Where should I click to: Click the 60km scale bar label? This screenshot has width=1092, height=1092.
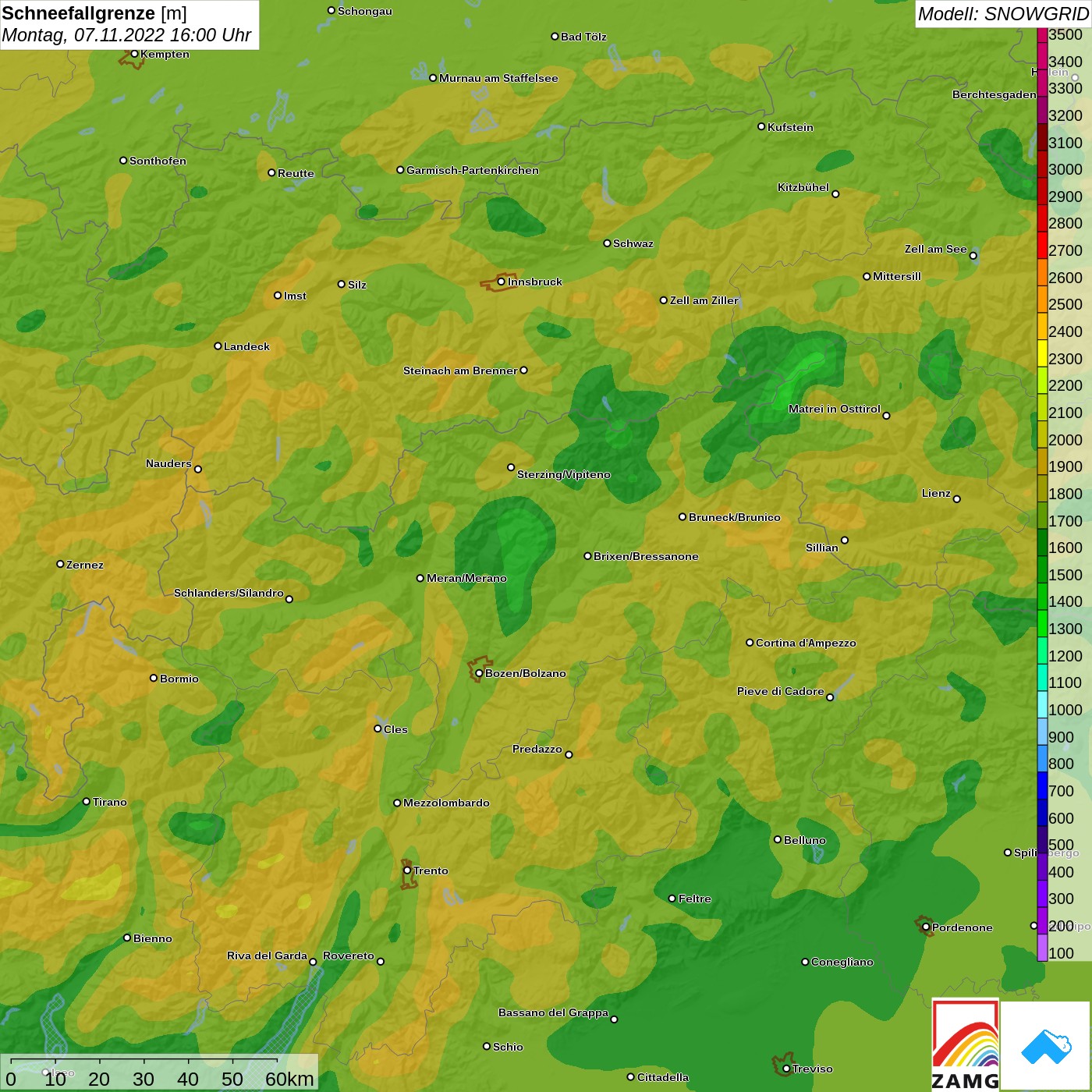(x=289, y=1079)
